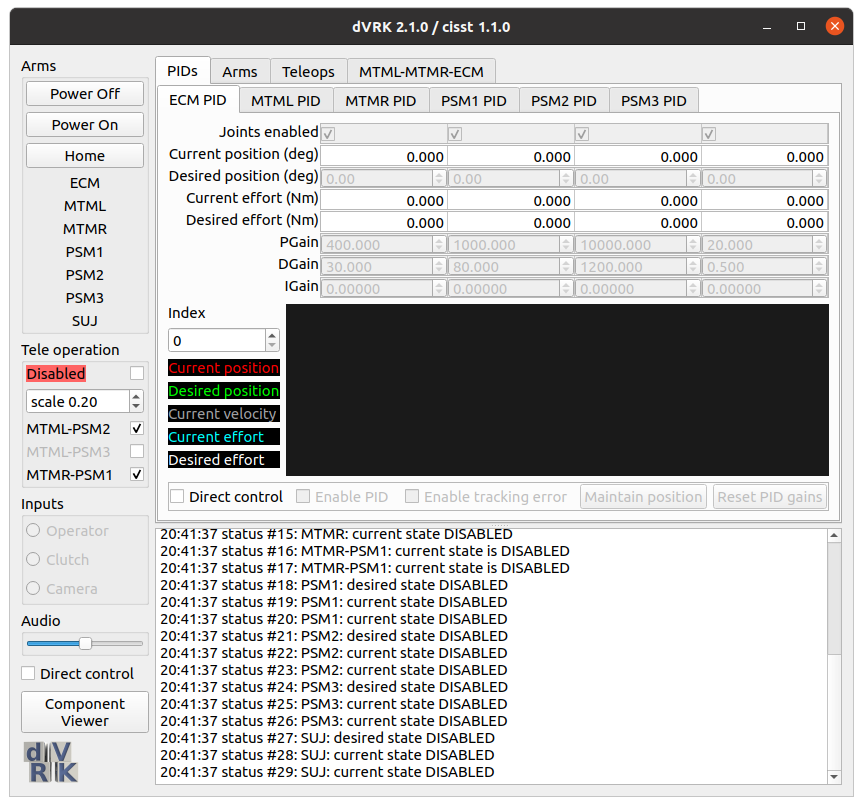Click the DGain 30.000 spinbox arrows

(x=439, y=266)
